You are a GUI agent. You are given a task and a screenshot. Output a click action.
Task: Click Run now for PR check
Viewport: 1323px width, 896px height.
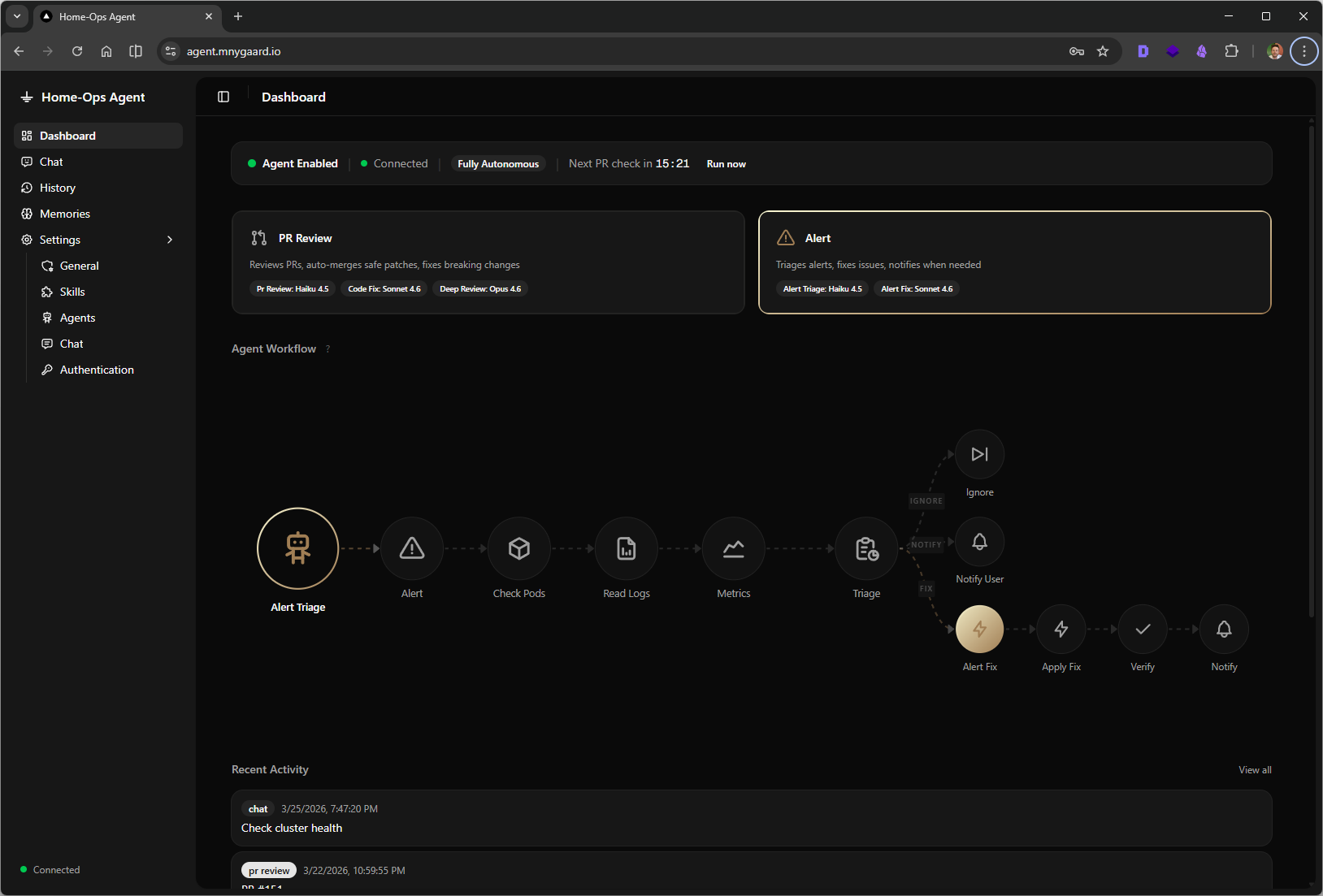click(x=726, y=164)
